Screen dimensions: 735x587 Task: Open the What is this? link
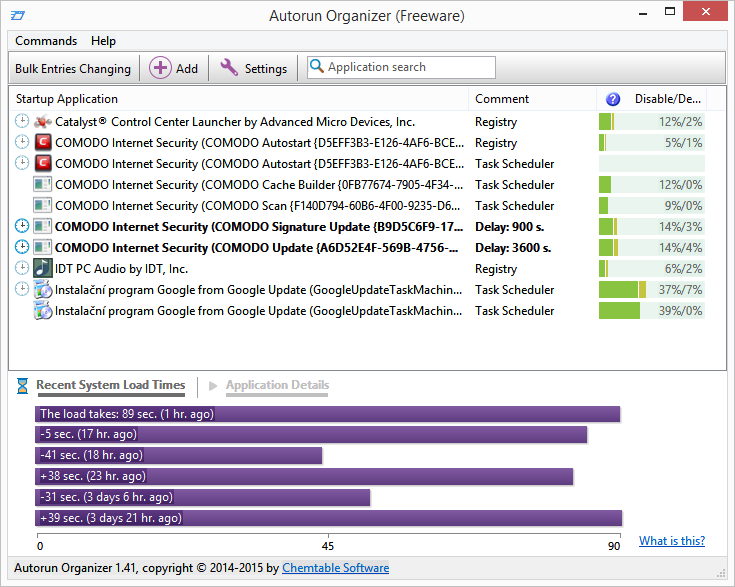click(x=672, y=541)
